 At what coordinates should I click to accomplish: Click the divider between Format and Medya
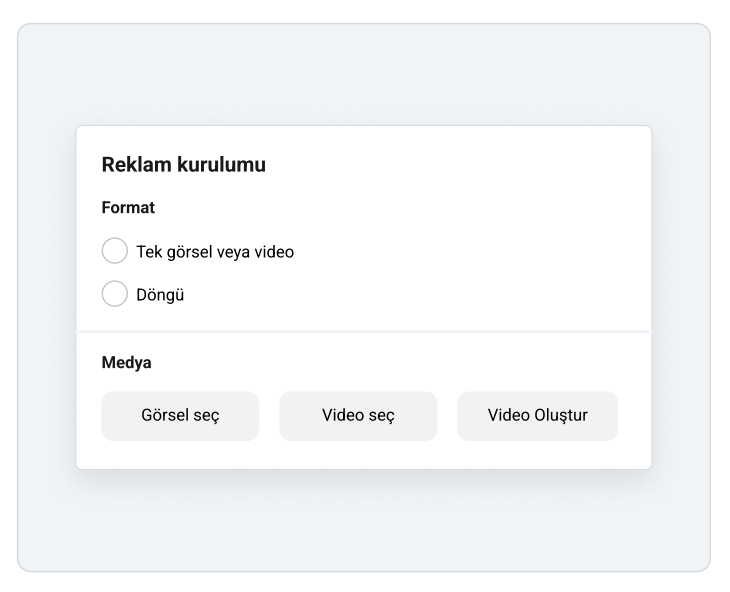click(x=364, y=331)
